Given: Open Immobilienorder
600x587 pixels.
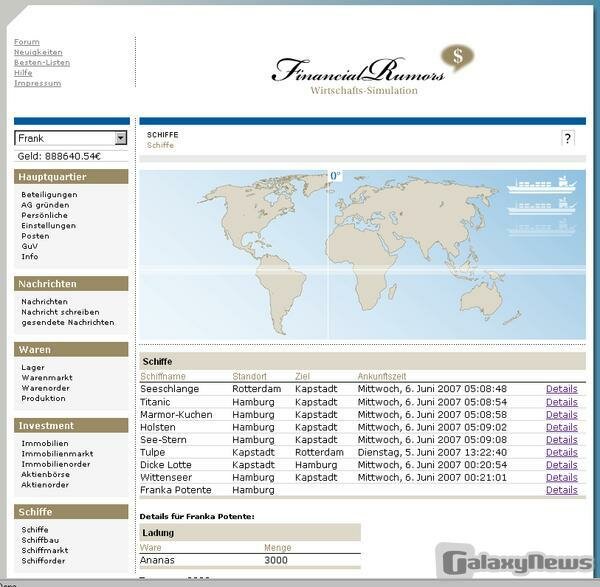Looking at the screenshot, I should 56,464.
